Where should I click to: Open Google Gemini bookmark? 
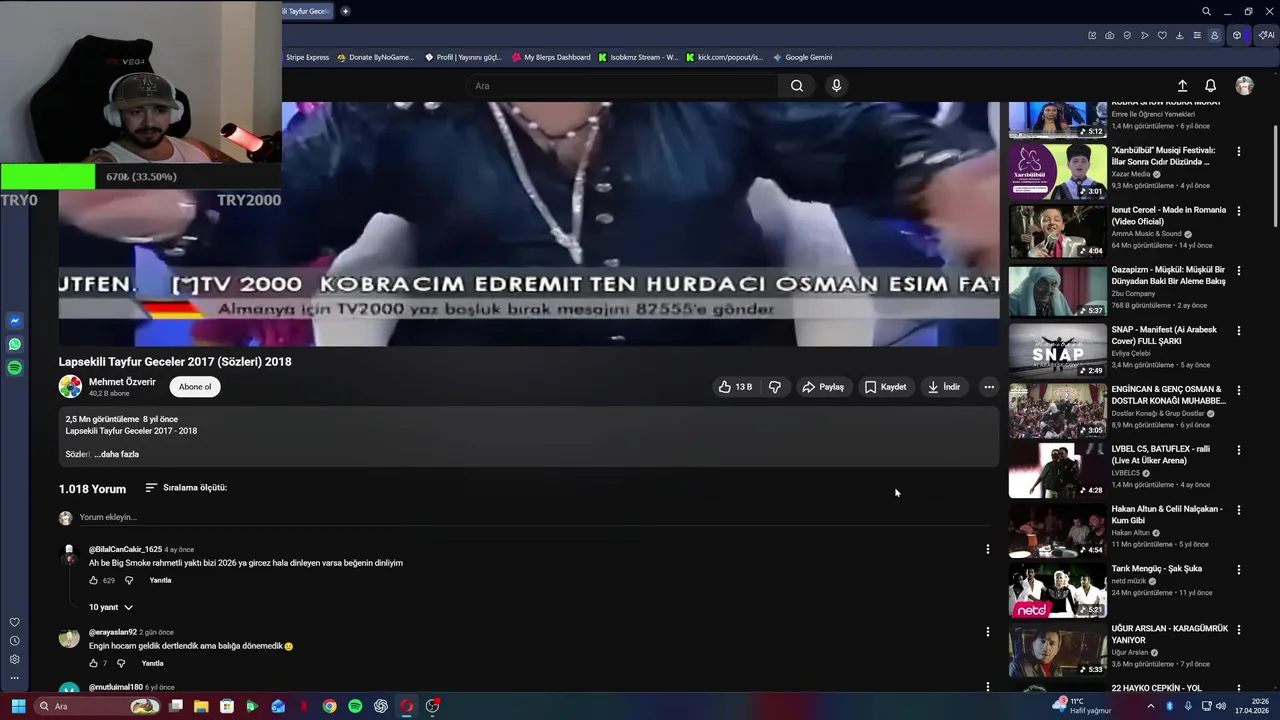[802, 57]
